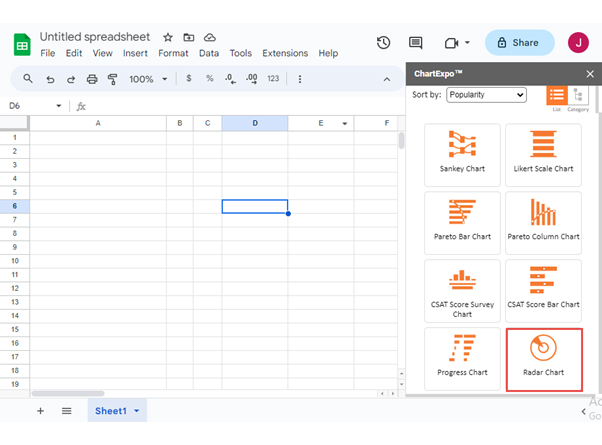Open the all sheets list icon

click(66, 411)
